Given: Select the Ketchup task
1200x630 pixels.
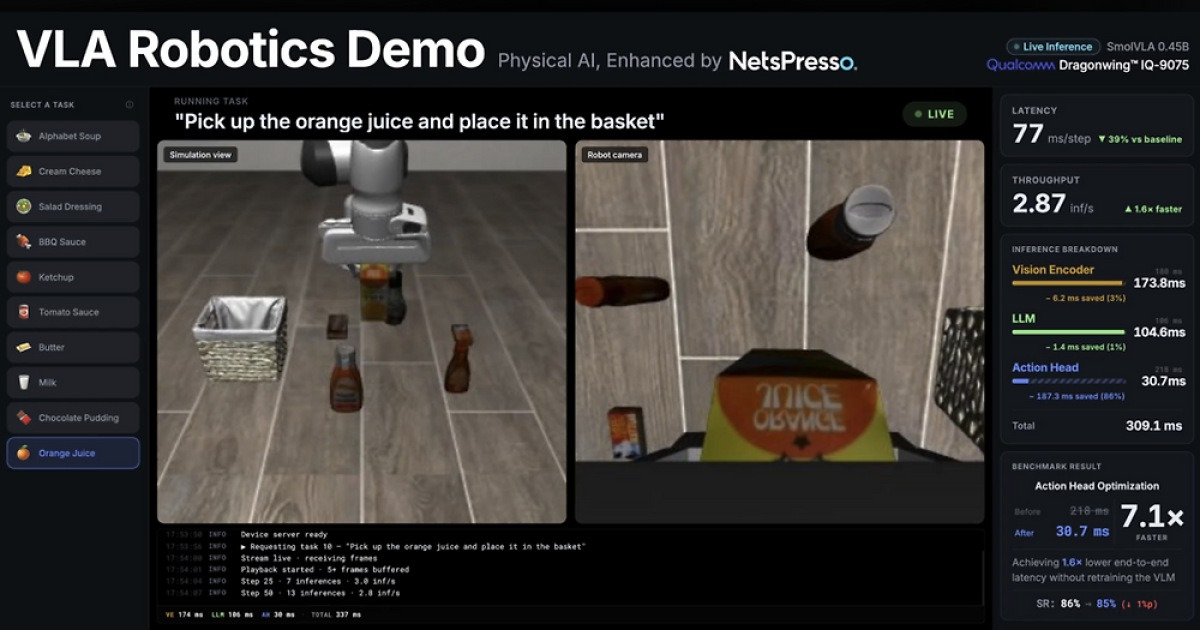Looking at the screenshot, I should tap(73, 277).
